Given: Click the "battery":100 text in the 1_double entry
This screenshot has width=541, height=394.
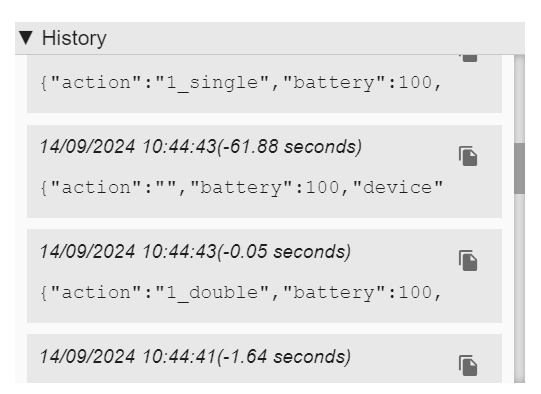Looking at the screenshot, I should coord(357,293).
